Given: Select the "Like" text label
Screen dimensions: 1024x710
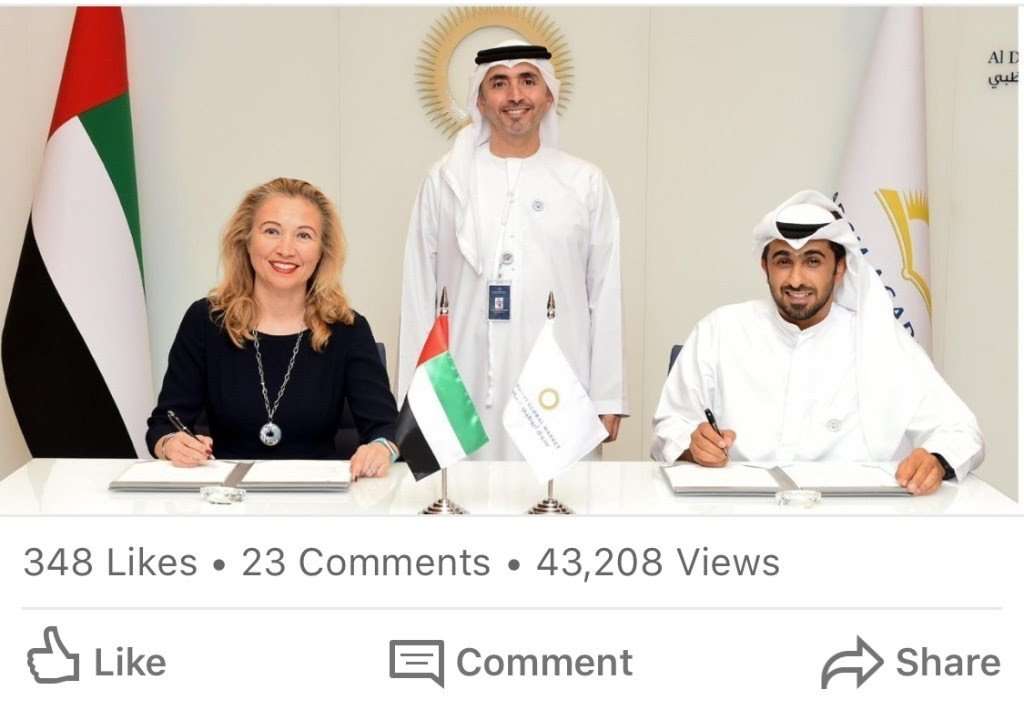Looking at the screenshot, I should click(131, 662).
